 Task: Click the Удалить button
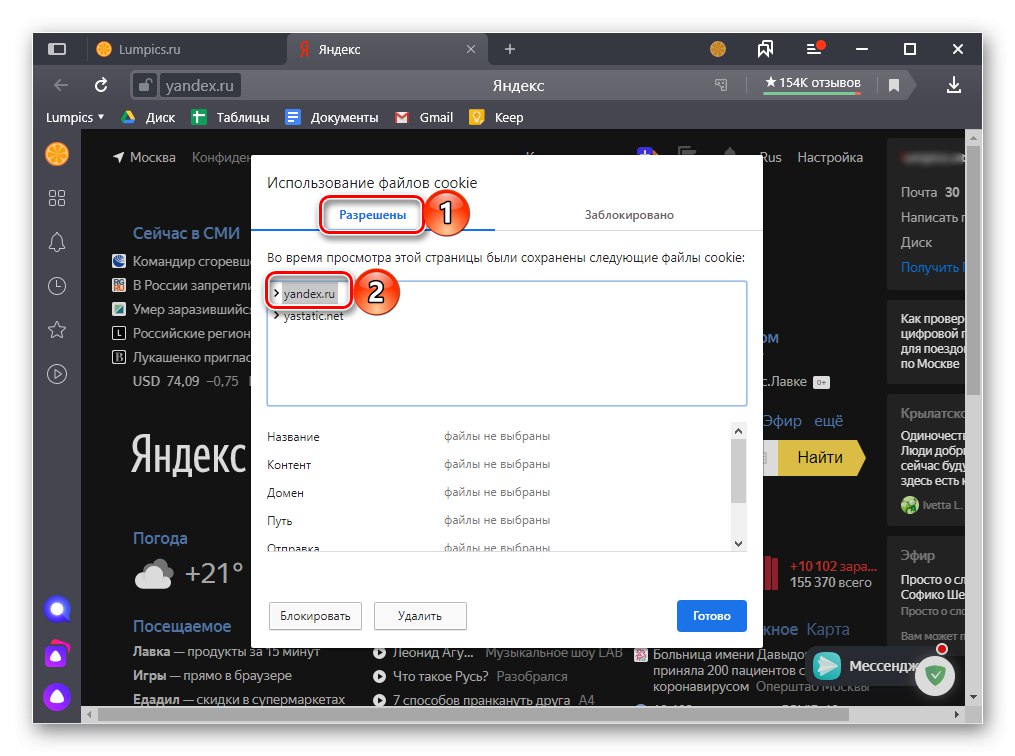[x=419, y=616]
